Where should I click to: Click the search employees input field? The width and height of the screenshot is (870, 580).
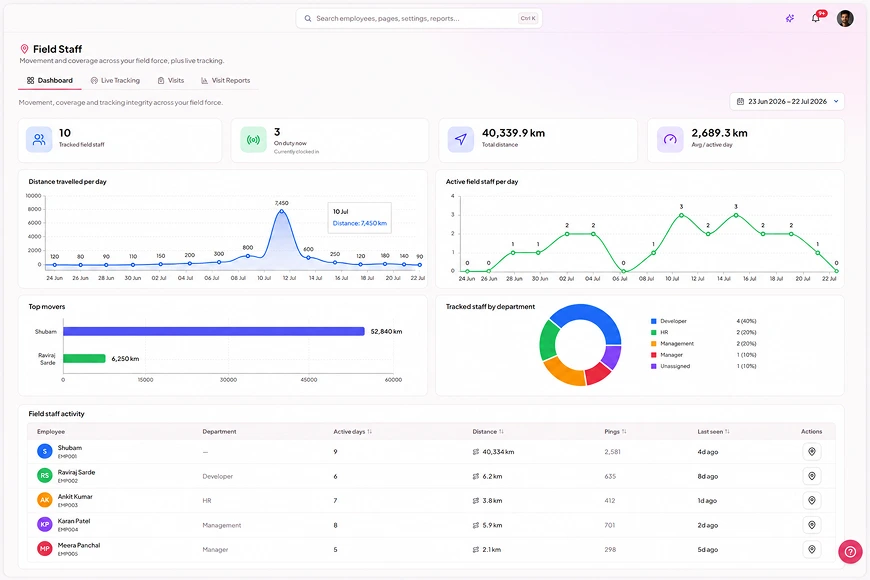[x=419, y=18]
